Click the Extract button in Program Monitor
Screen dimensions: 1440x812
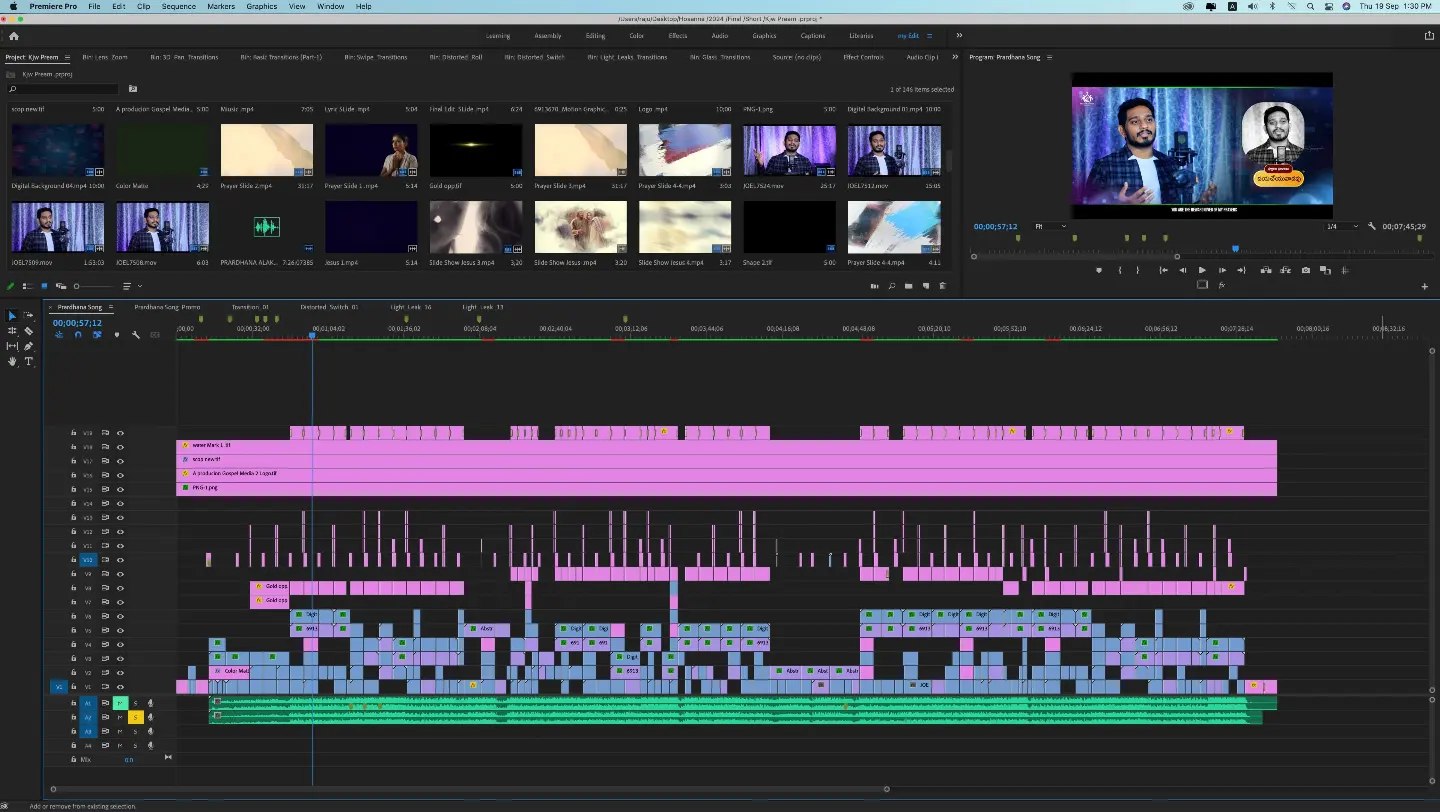[1285, 270]
